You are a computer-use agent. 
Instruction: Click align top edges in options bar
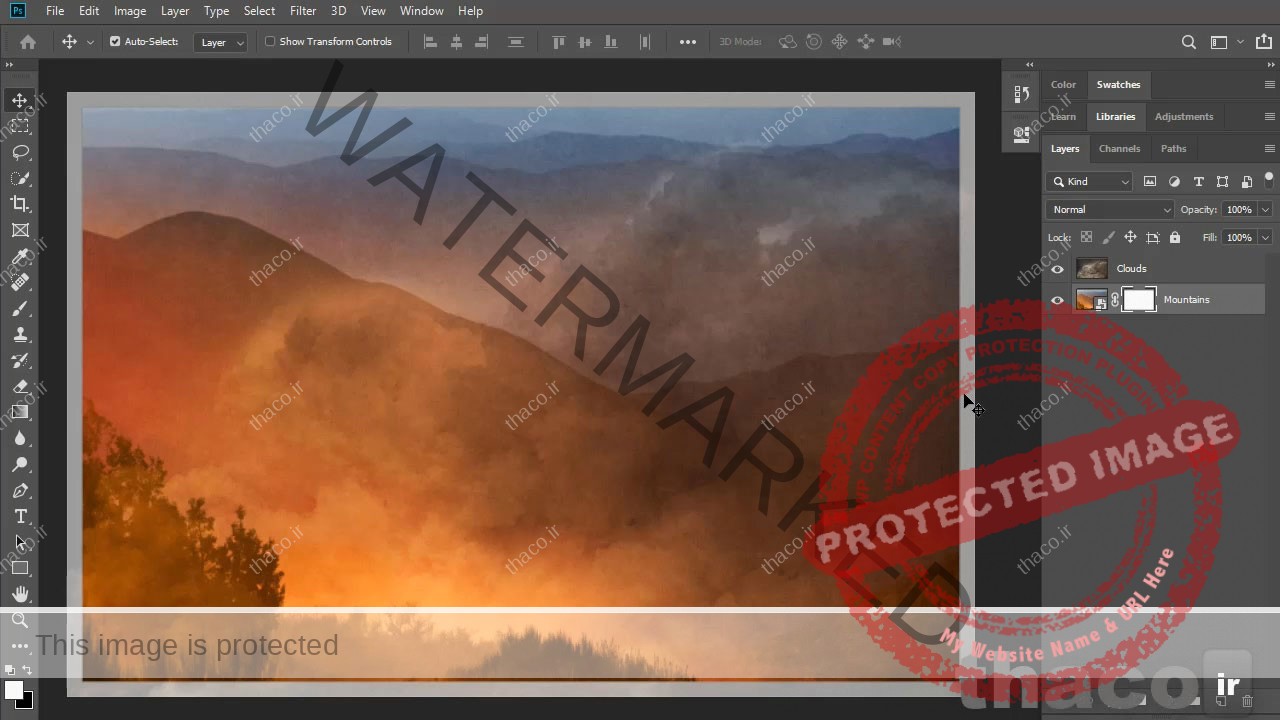pos(559,42)
